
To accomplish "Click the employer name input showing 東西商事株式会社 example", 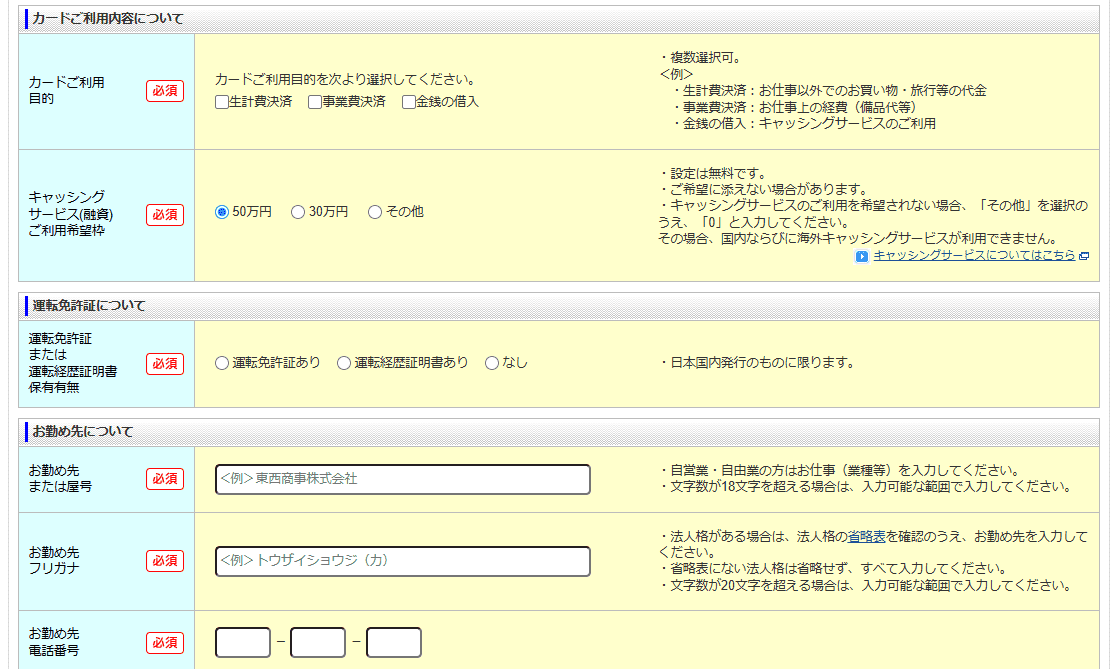I will (400, 479).
